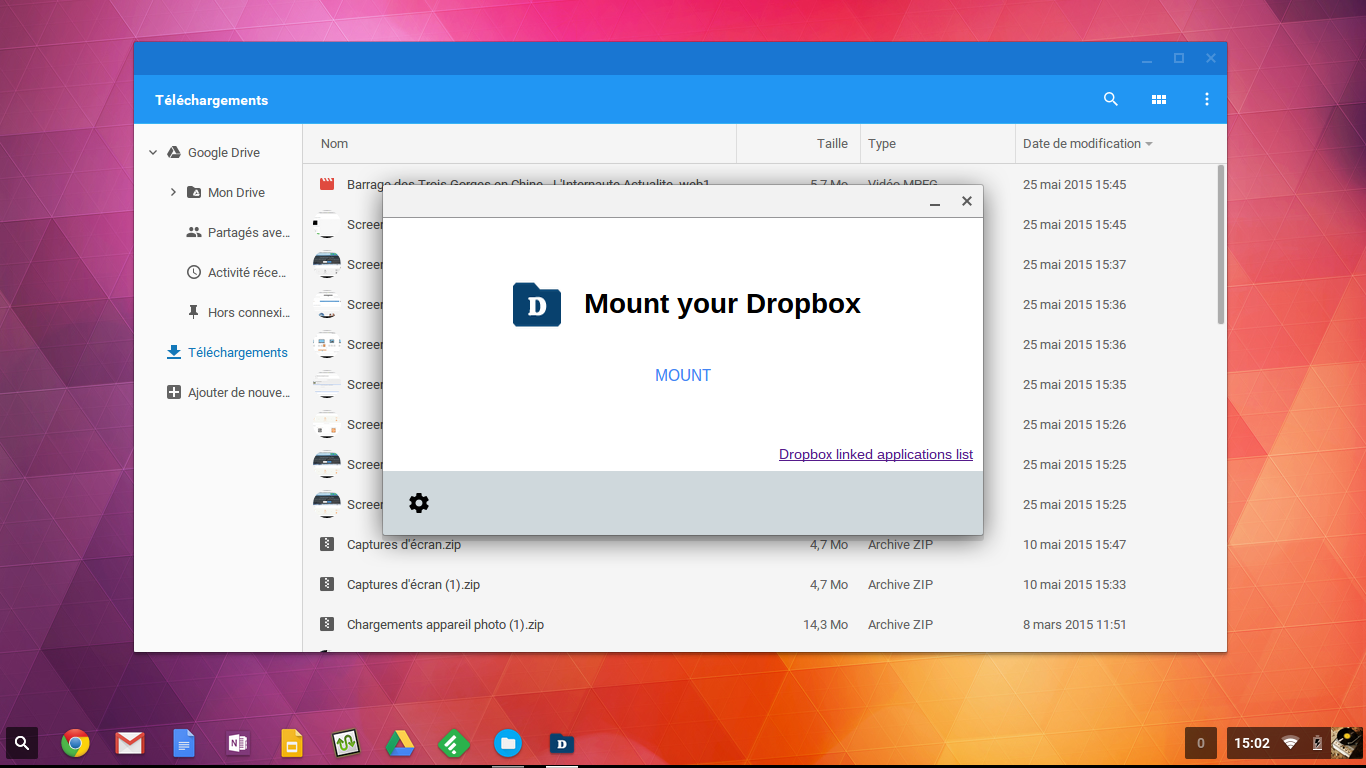Open the Files app three-dot menu
The image size is (1366, 768).
[x=1207, y=99]
